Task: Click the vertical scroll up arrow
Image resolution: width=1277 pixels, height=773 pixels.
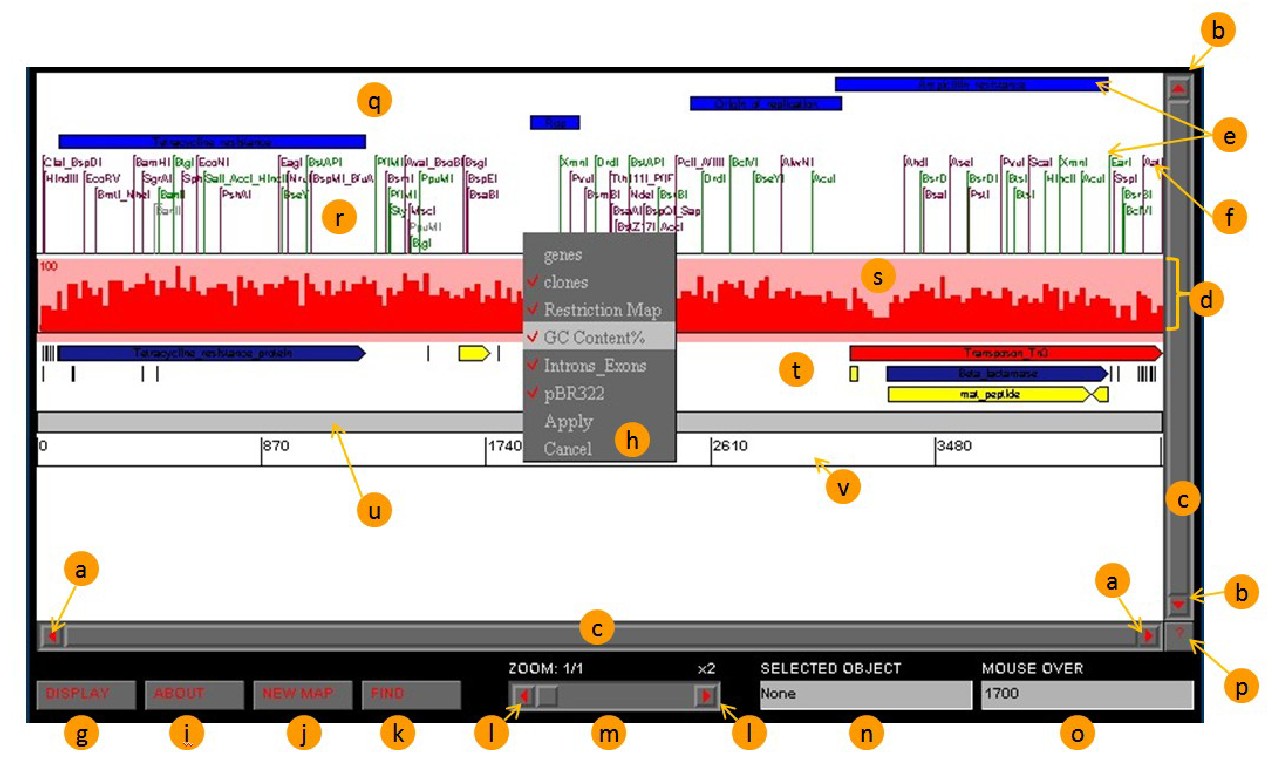Action: point(1178,88)
